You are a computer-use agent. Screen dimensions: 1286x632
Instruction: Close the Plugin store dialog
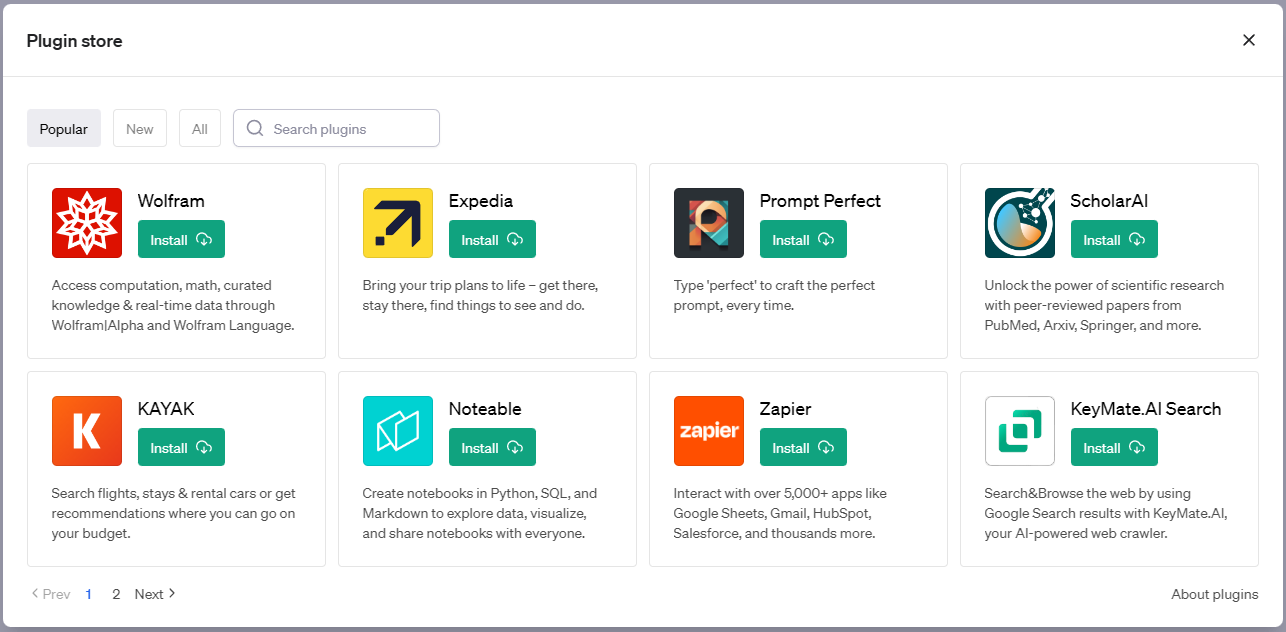click(x=1249, y=40)
